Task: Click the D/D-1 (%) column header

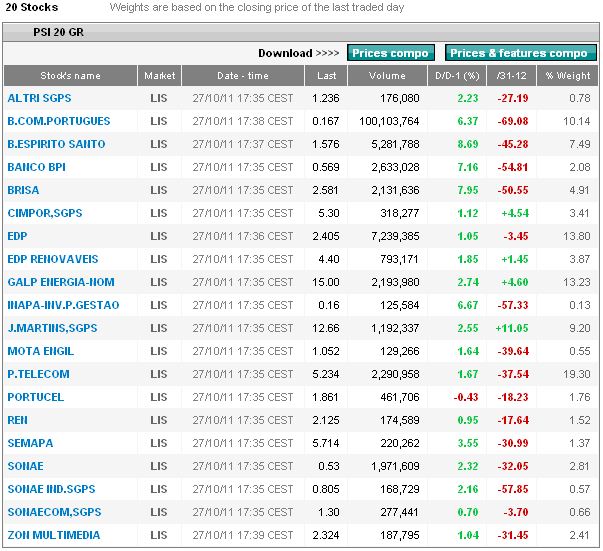Action: [x=457, y=76]
